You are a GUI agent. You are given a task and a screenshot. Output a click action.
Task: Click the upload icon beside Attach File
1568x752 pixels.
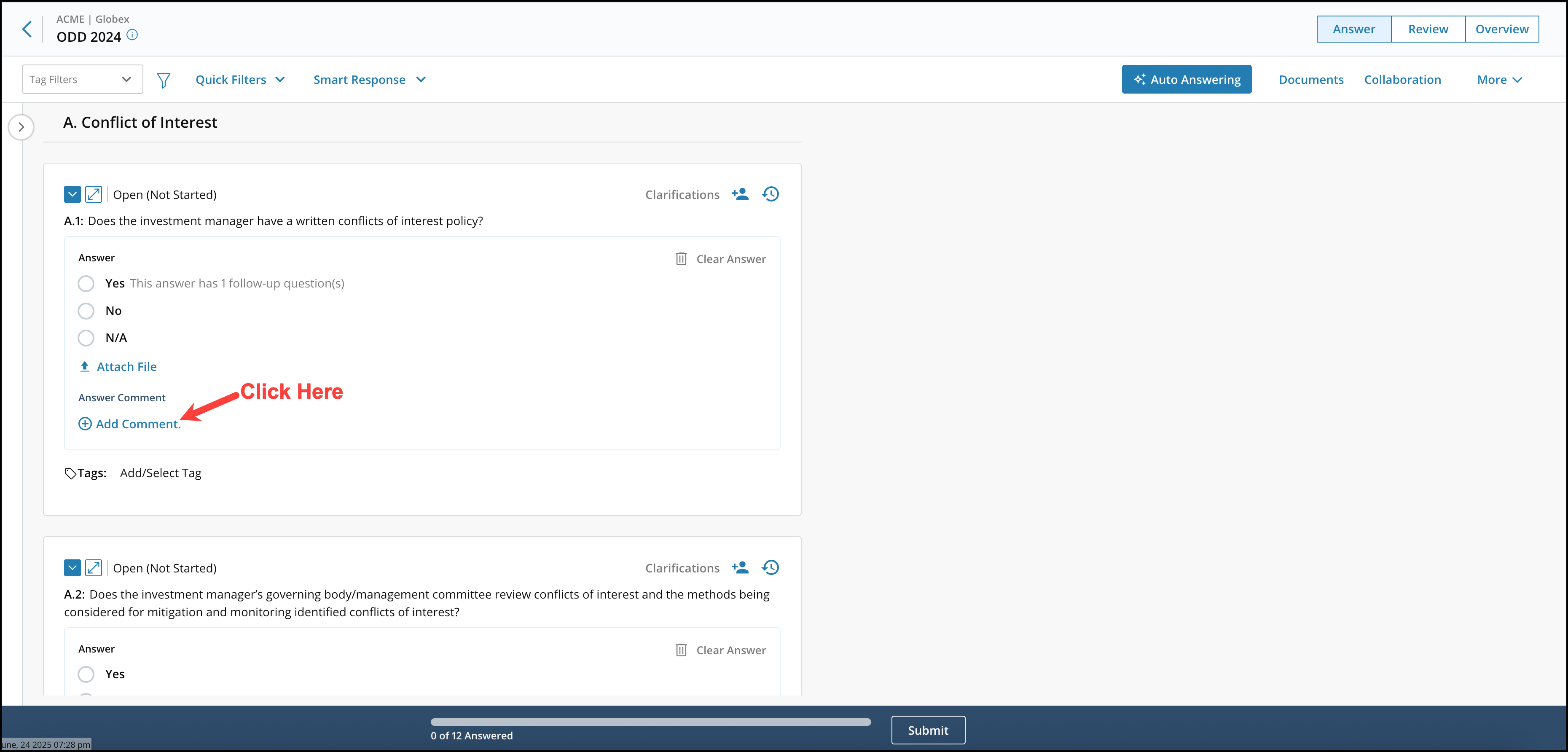point(85,367)
